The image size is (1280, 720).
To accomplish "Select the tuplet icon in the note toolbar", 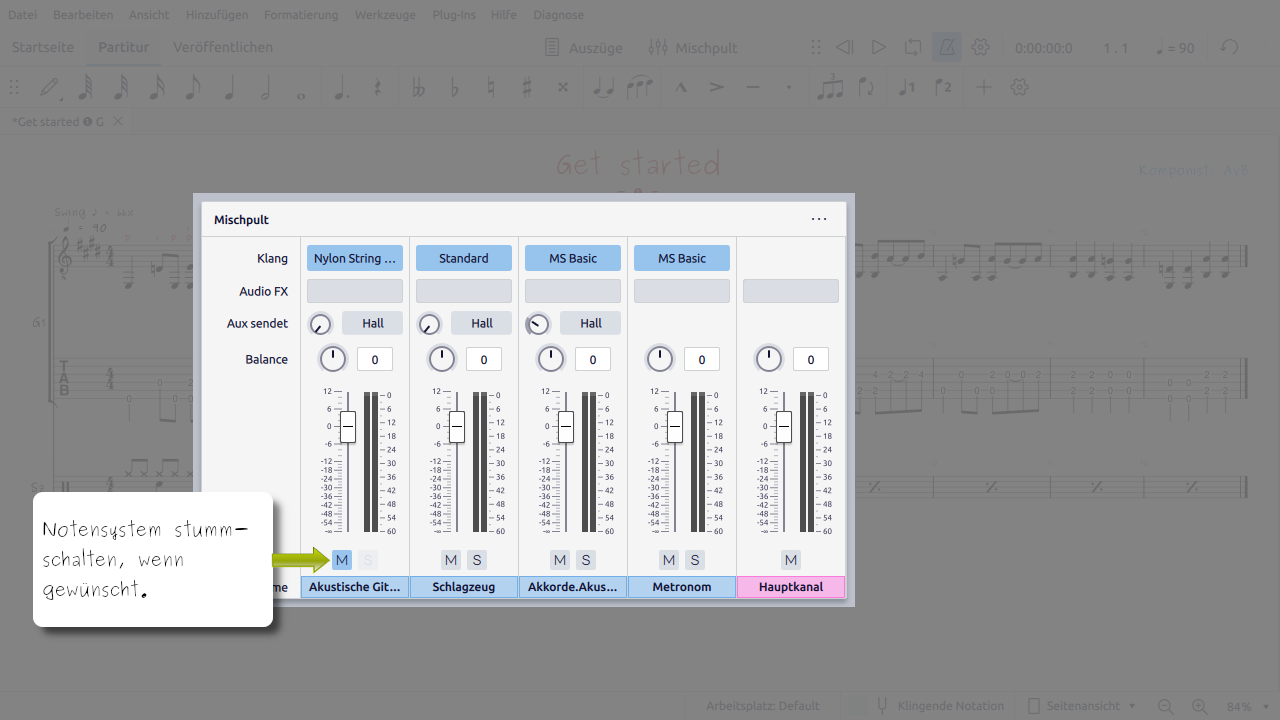I will point(830,88).
